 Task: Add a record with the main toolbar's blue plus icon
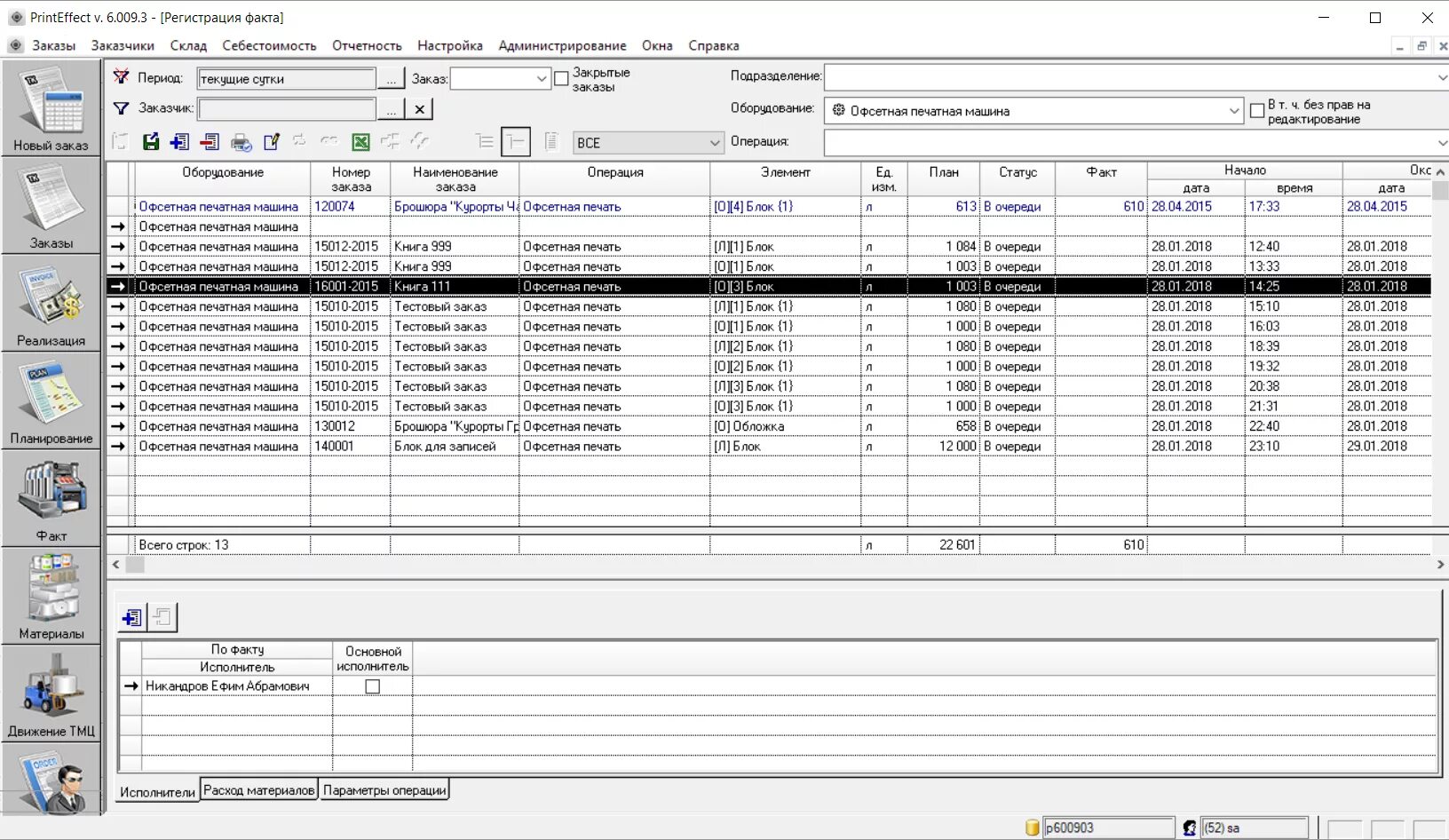click(x=180, y=141)
